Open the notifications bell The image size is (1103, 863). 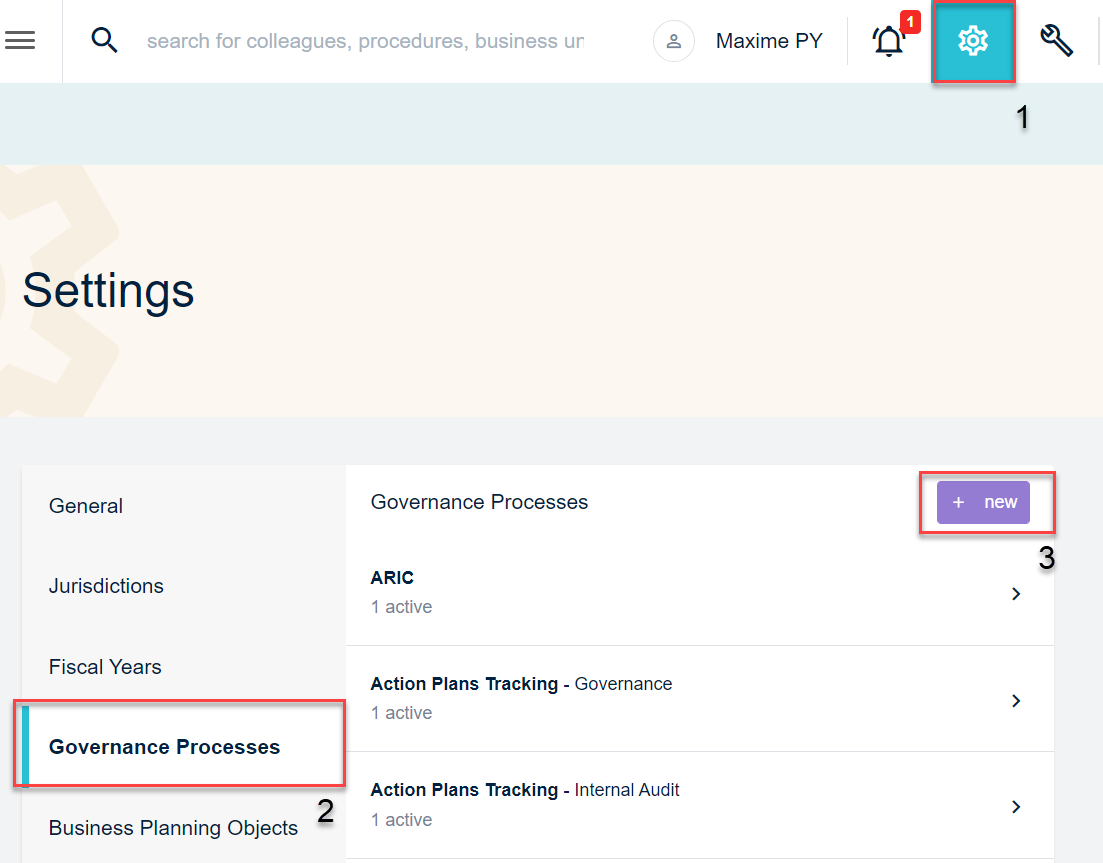point(888,41)
